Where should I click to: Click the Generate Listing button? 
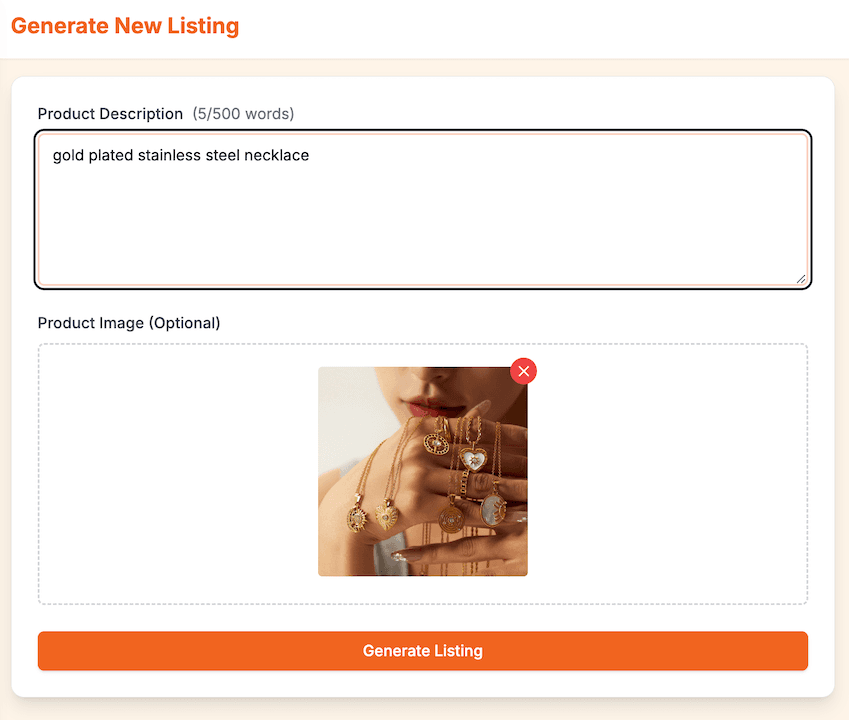[x=422, y=650]
